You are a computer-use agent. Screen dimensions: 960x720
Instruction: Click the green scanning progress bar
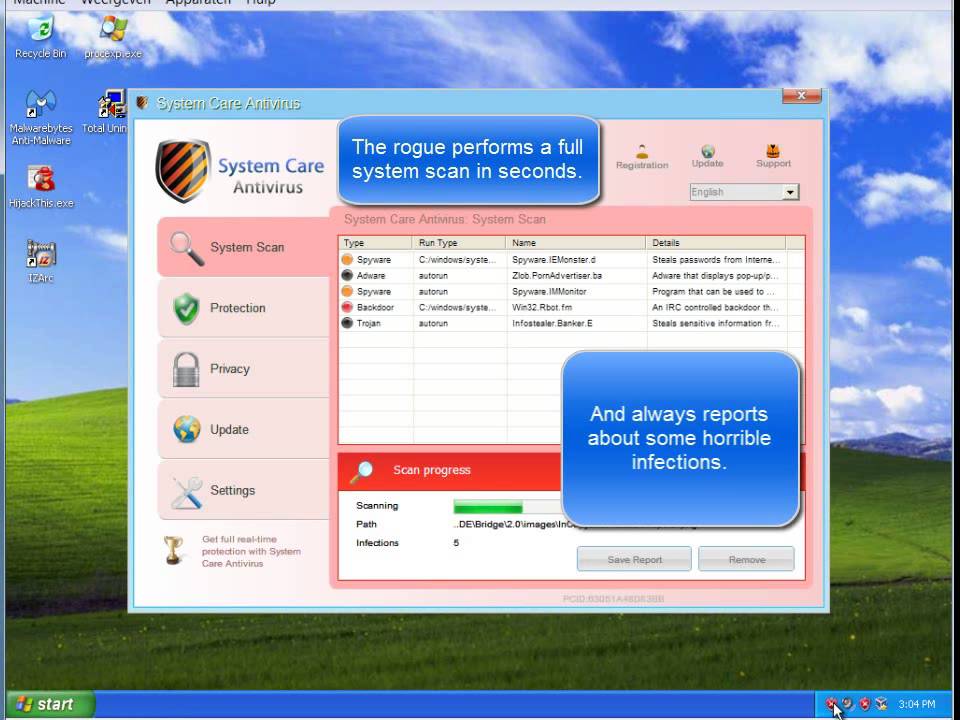[488, 507]
